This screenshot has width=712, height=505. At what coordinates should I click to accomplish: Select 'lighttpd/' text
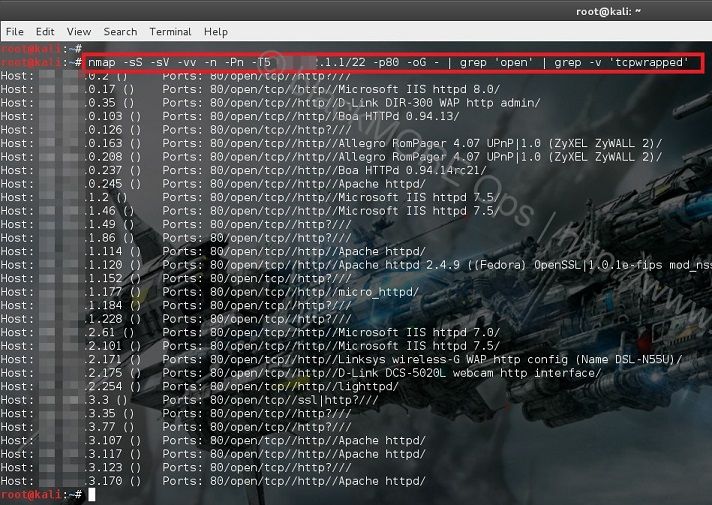(x=368, y=386)
